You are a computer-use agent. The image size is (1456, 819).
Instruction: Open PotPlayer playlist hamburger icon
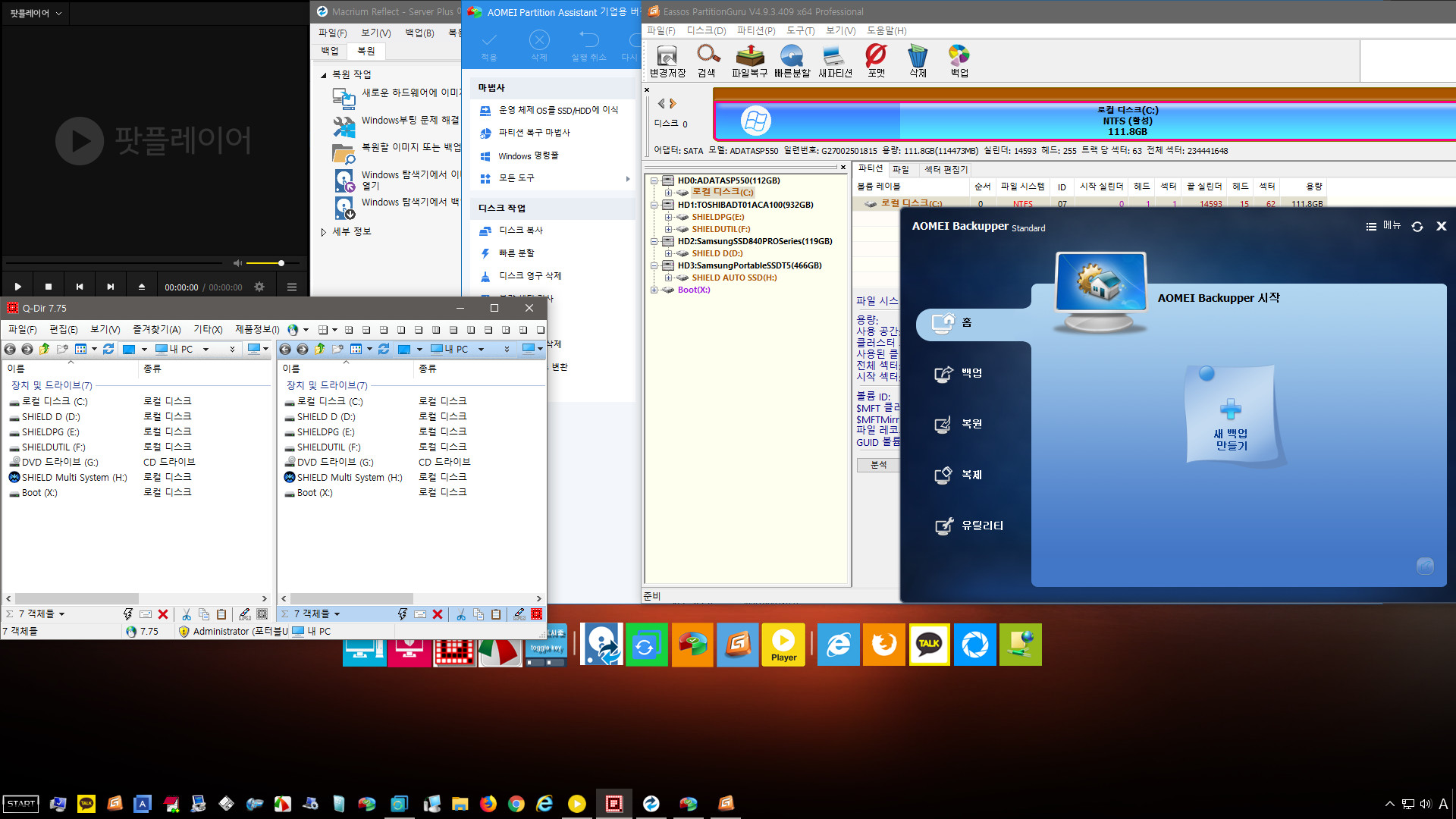[x=291, y=287]
